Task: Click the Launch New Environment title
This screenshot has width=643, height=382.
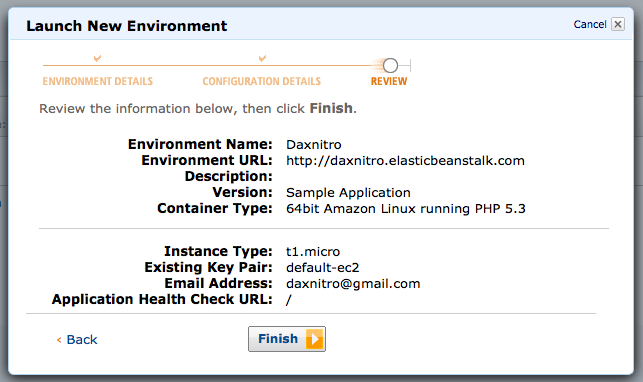Action: (x=127, y=26)
